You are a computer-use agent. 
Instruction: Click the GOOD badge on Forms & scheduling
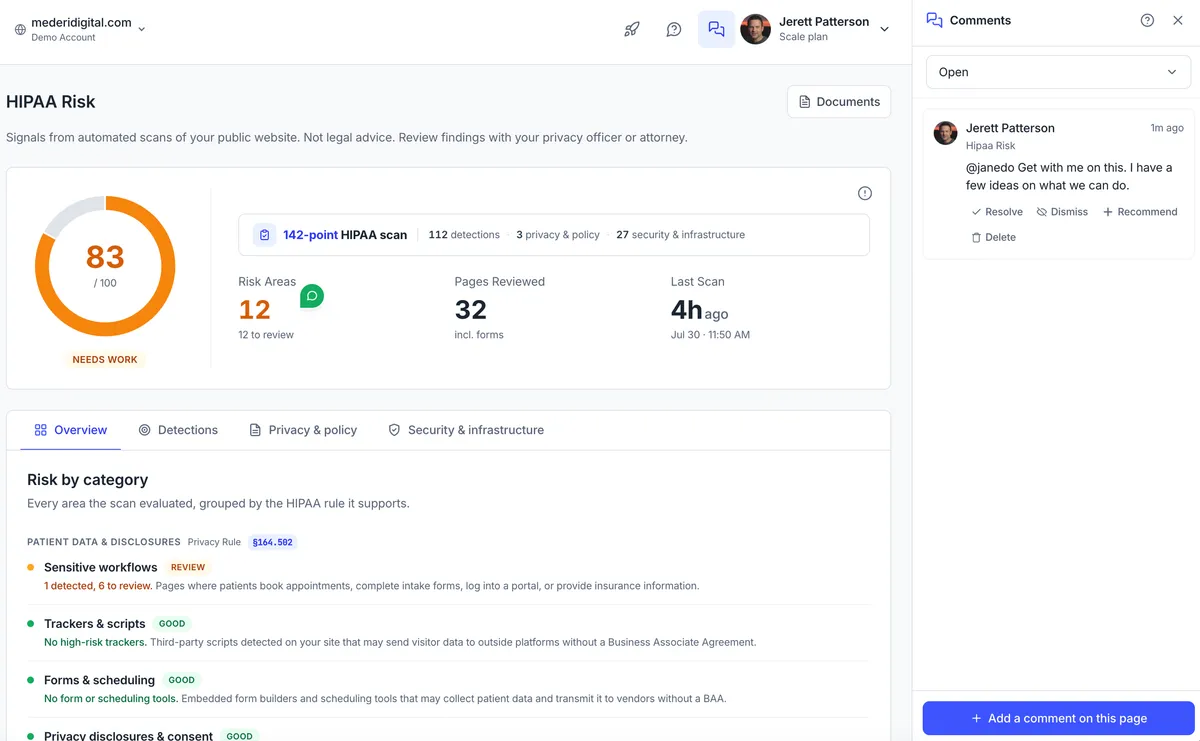tap(181, 679)
